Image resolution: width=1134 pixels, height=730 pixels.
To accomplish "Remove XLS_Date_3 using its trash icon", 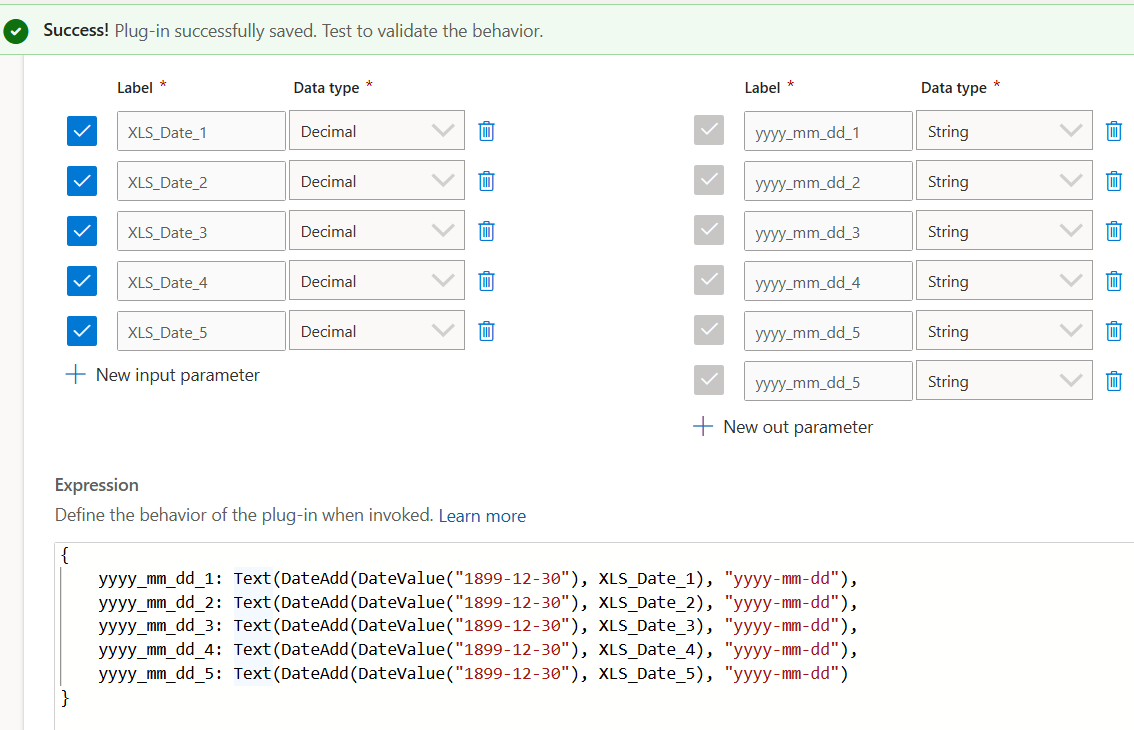I will point(486,231).
